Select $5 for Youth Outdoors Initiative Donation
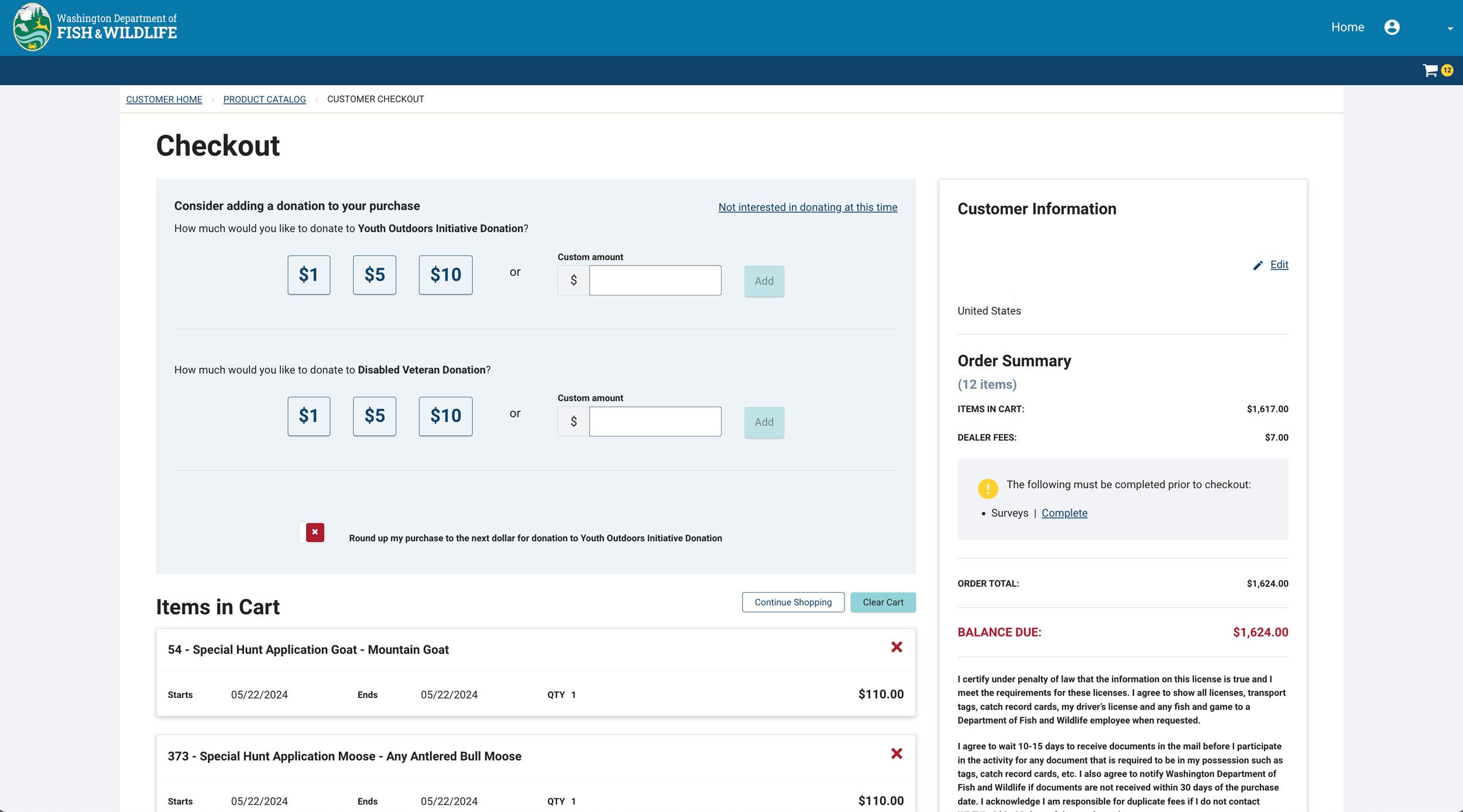Image resolution: width=1463 pixels, height=812 pixels. 374,275
